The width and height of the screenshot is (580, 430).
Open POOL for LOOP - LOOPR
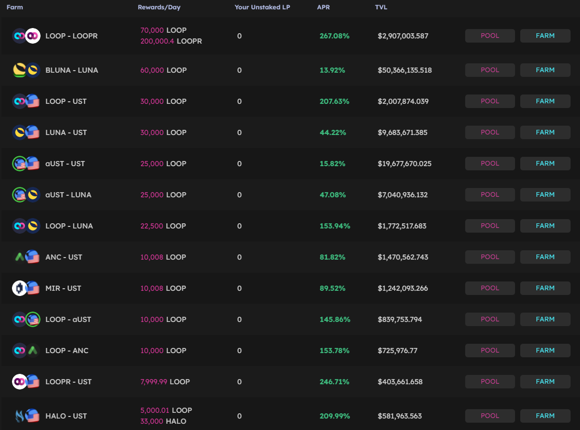point(490,36)
